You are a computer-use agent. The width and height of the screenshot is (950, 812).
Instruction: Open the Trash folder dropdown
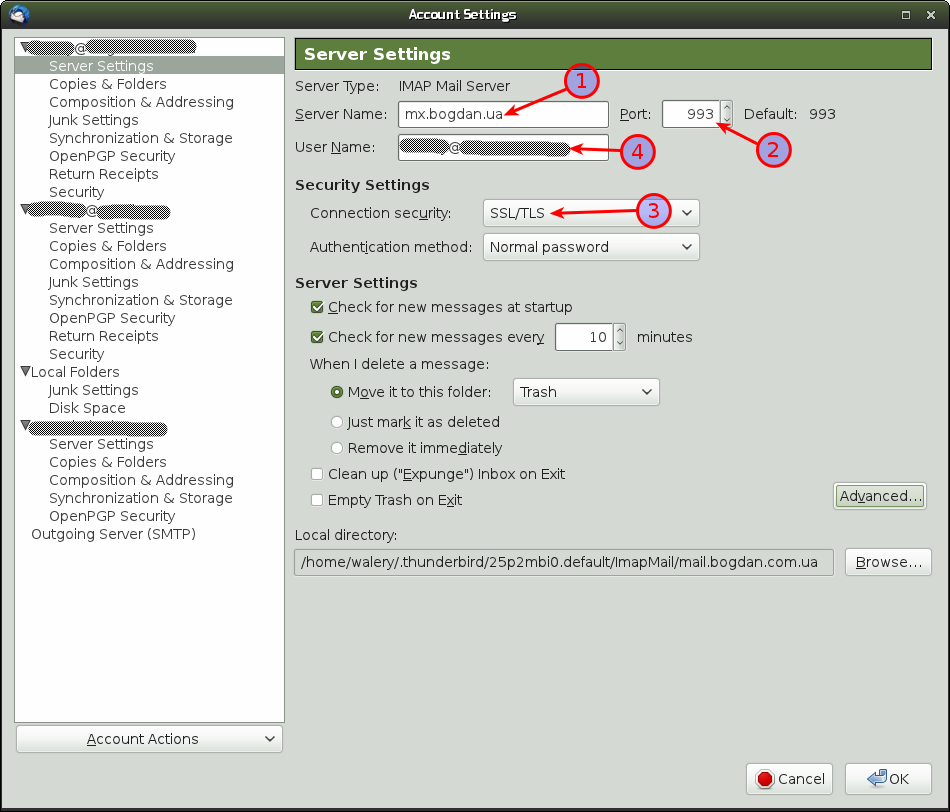(x=586, y=392)
